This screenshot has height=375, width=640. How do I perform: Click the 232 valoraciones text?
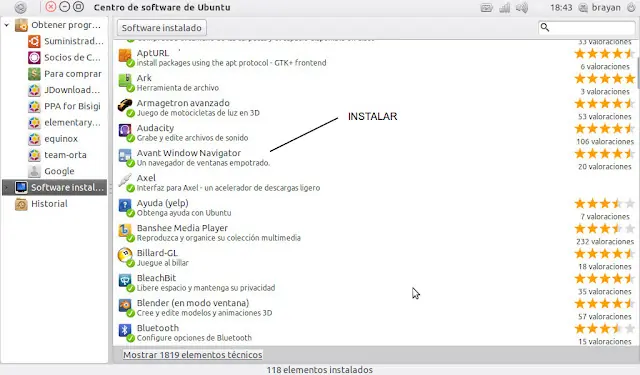[605, 242]
